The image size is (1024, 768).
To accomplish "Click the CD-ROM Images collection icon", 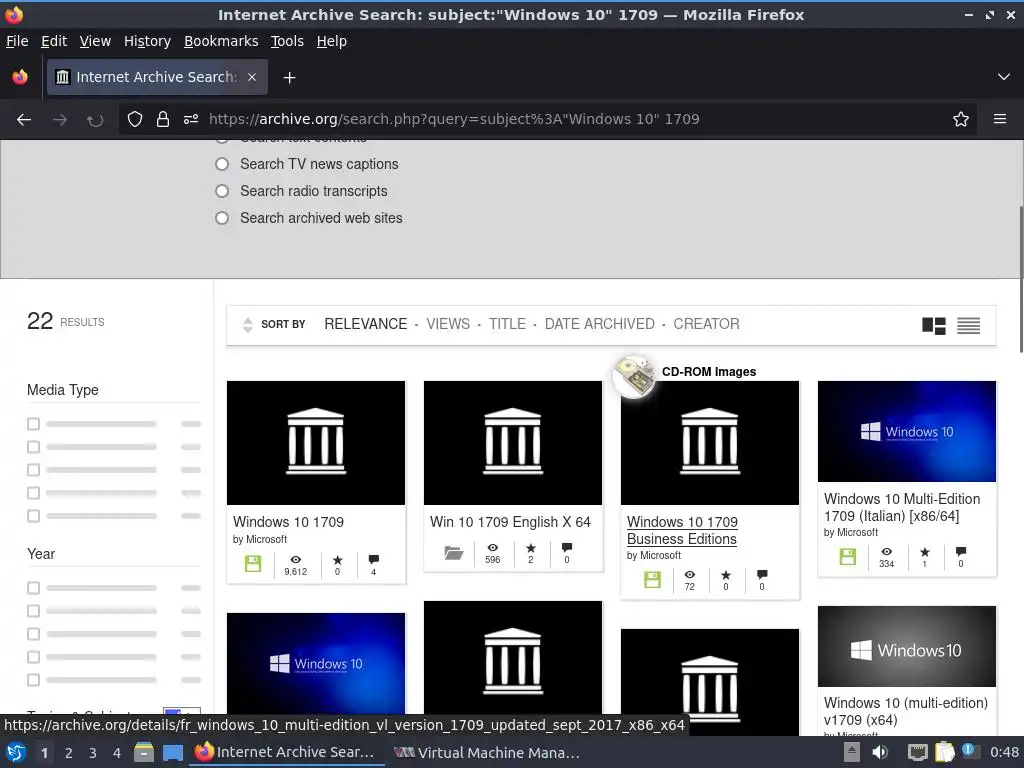I will pos(634,376).
